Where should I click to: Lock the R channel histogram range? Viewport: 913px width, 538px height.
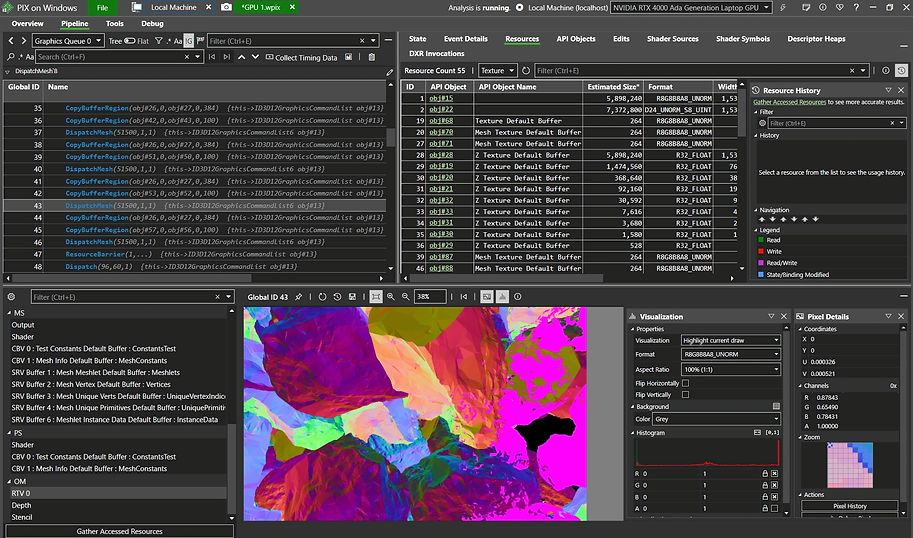(765, 473)
